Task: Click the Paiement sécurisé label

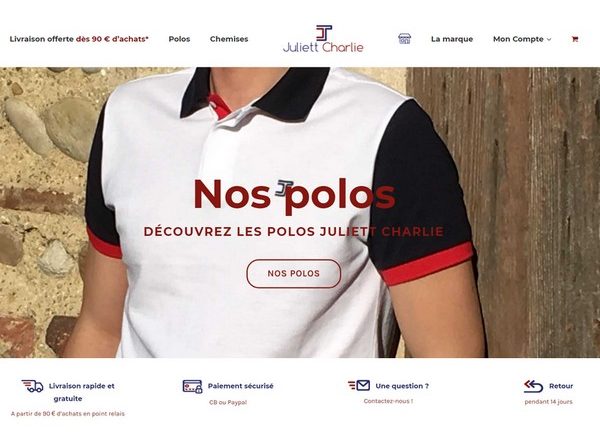Action: (241, 386)
